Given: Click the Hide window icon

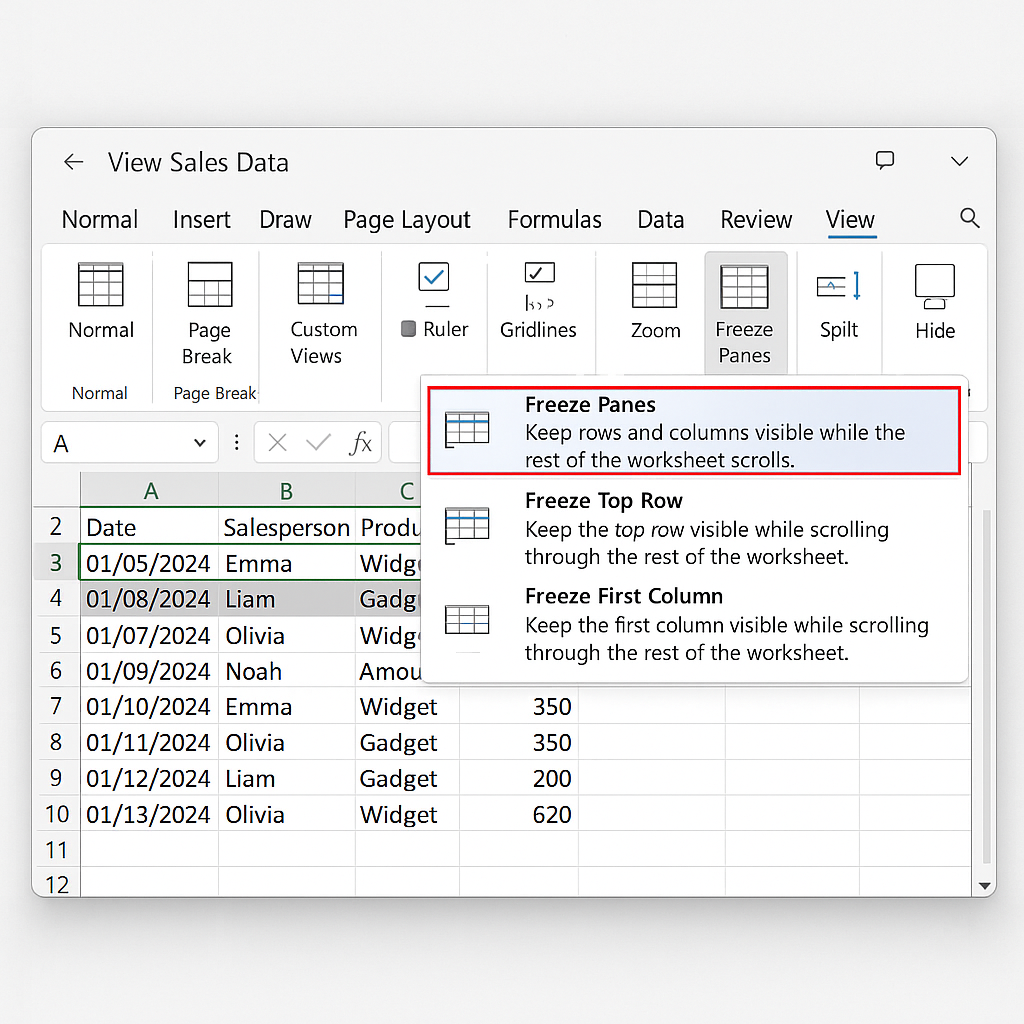Looking at the screenshot, I should click(x=934, y=286).
